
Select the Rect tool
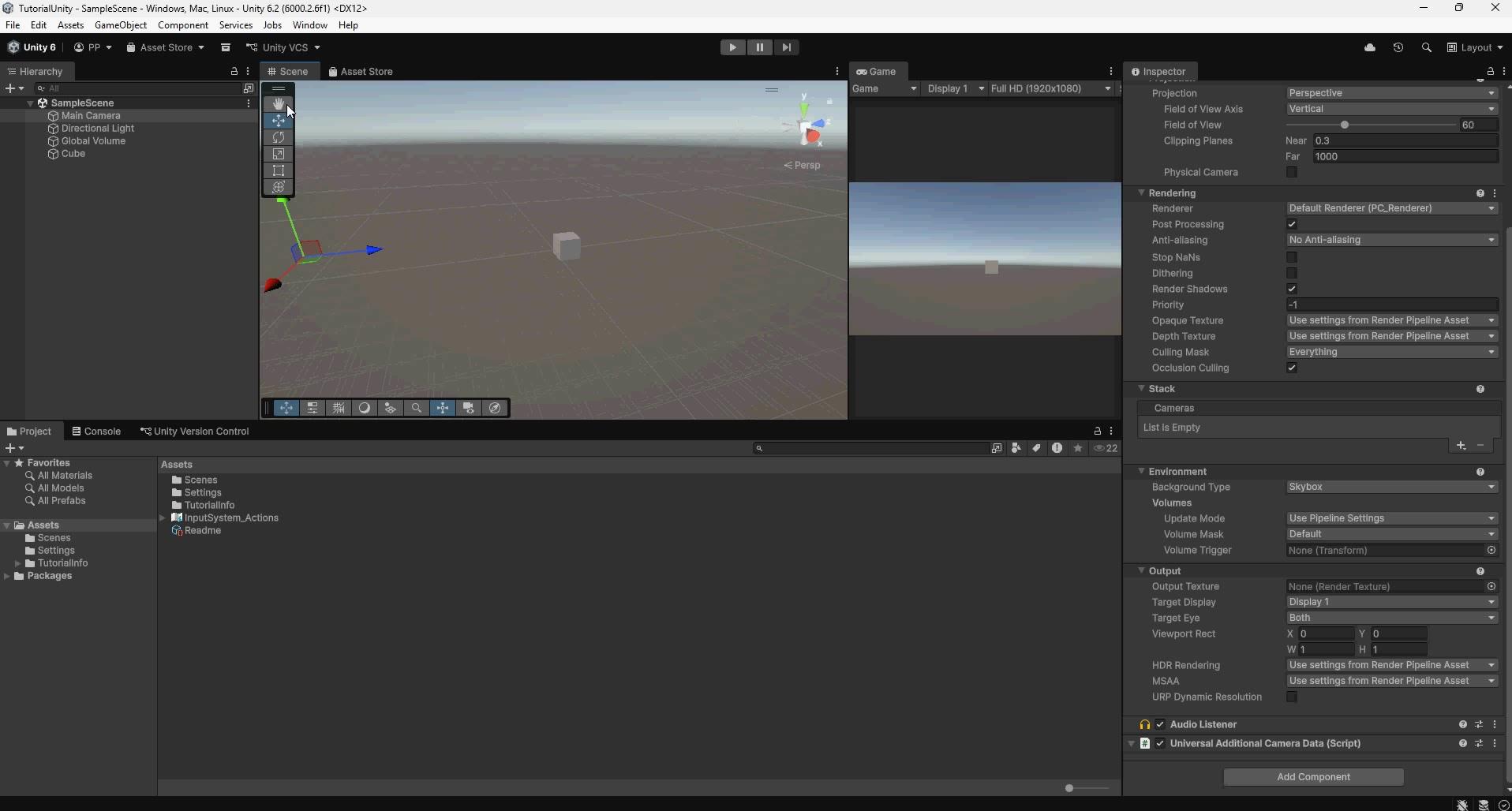278,170
